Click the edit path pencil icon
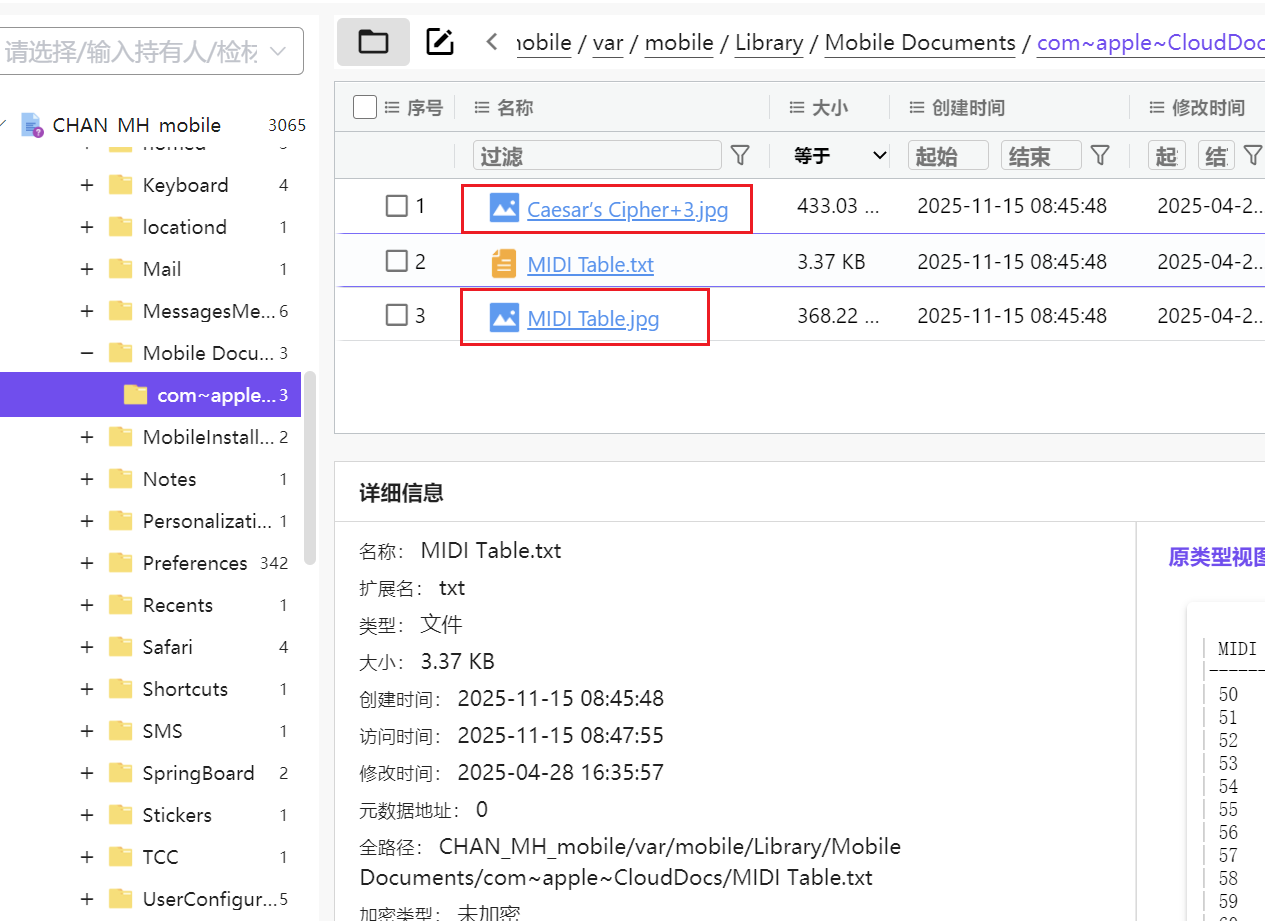This screenshot has height=921, width=1265. (440, 42)
